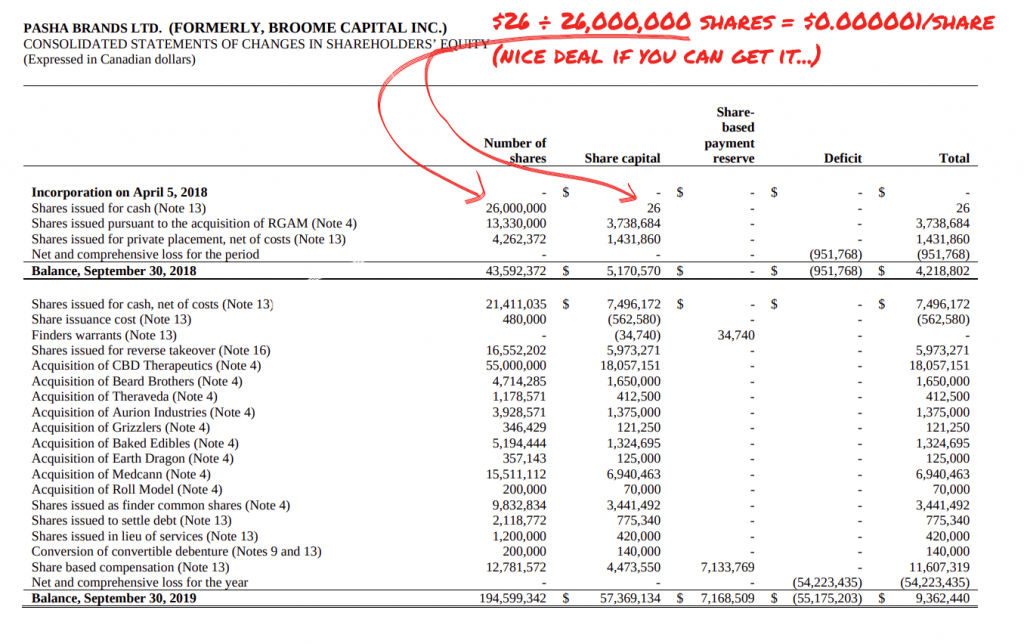Click 'Shares issued for private placement, net of costs' label
The image size is (1024, 644).
(189, 239)
